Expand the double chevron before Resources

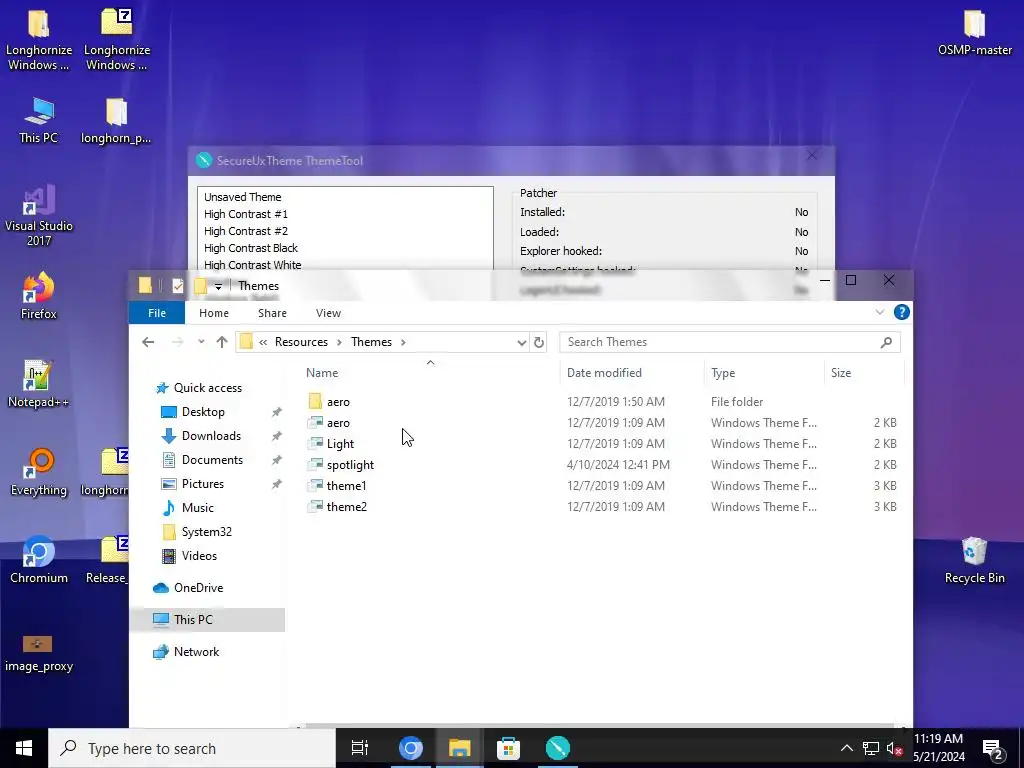(x=263, y=342)
